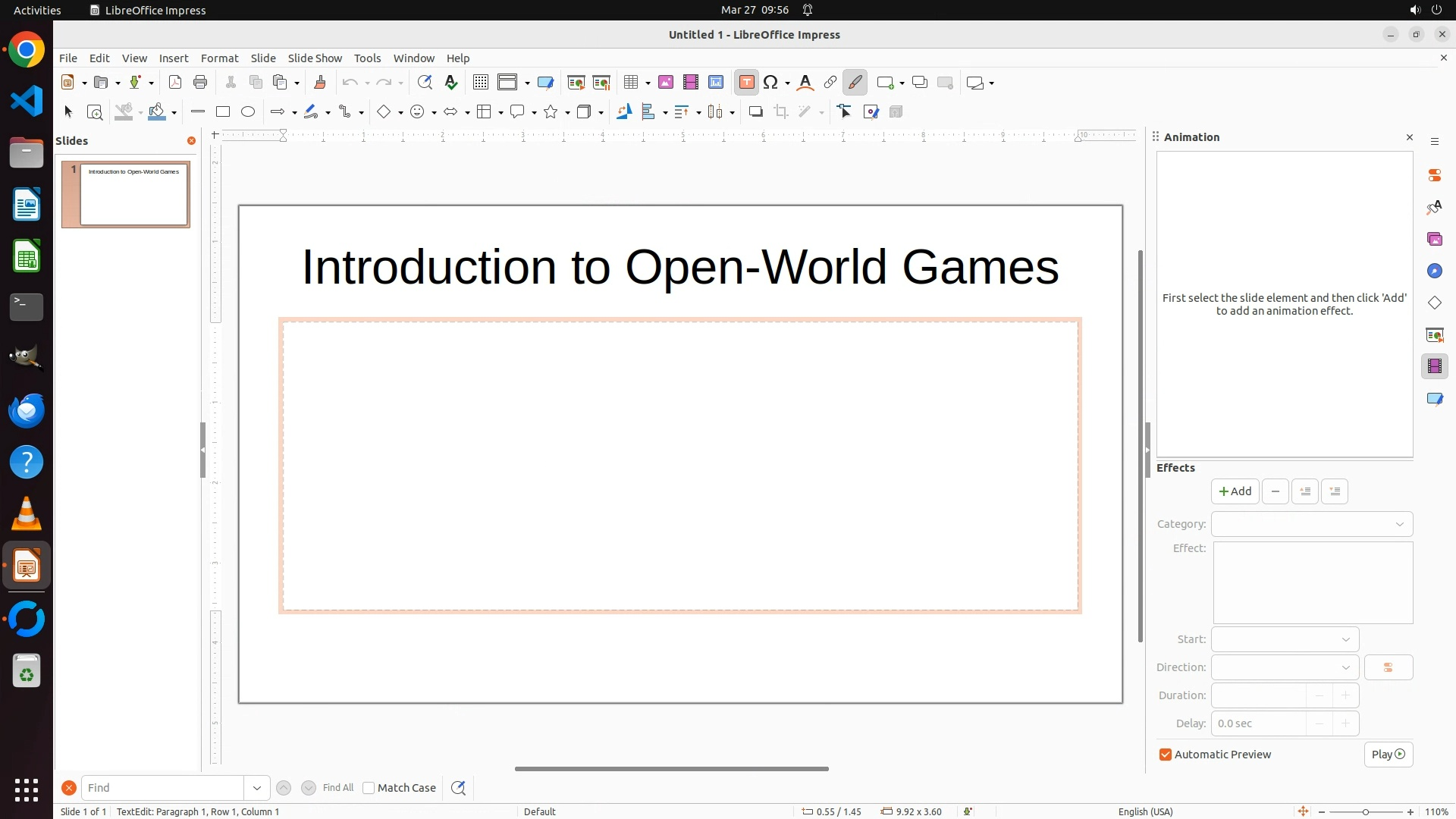
Task: Toggle the Shadow icon in toolbar
Action: coord(755,112)
